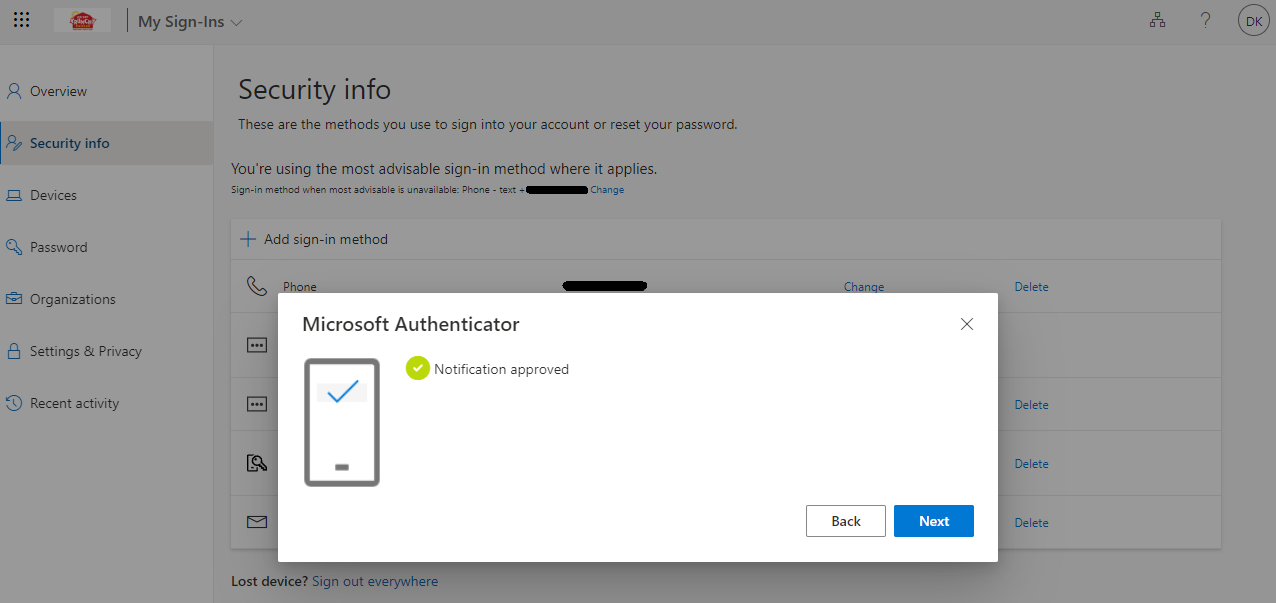The image size is (1276, 603).
Task: Open Organizations from the sidebar
Action: tap(72, 299)
